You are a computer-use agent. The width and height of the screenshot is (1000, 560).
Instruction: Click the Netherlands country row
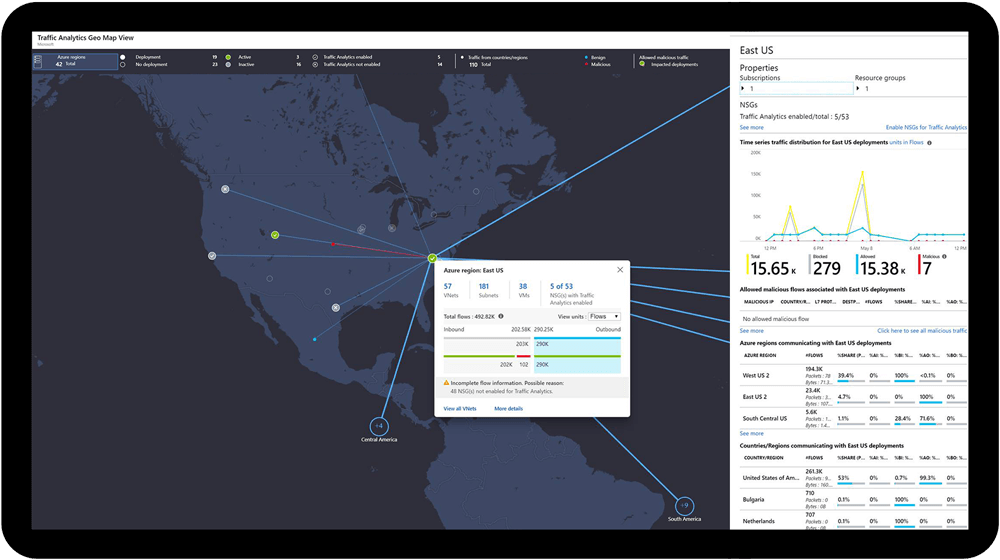[x=853, y=521]
